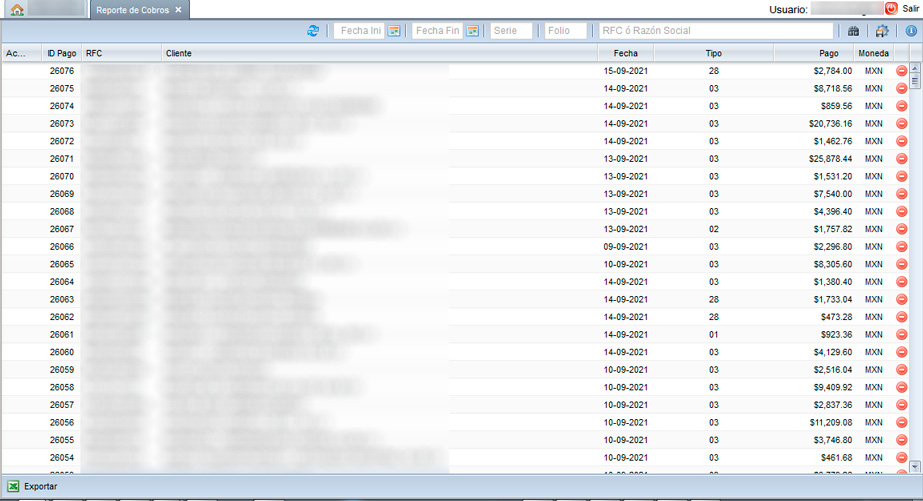Click the blue info icon
Viewport: 923px width, 501px height.
tap(911, 31)
